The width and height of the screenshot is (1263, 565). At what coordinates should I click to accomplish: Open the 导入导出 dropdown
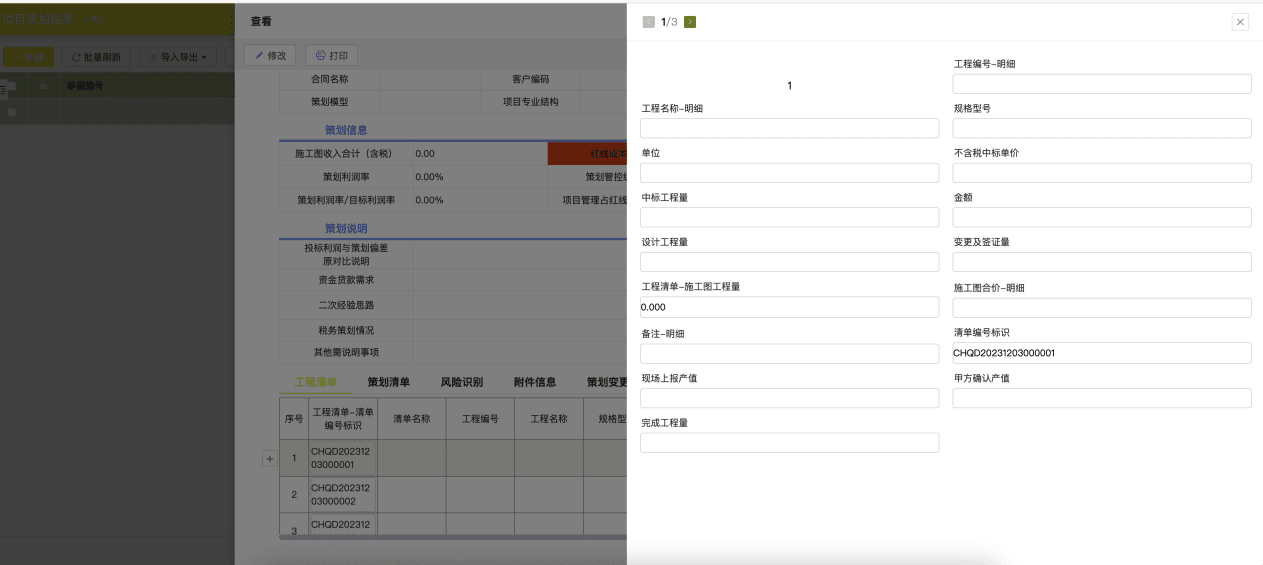[177, 57]
